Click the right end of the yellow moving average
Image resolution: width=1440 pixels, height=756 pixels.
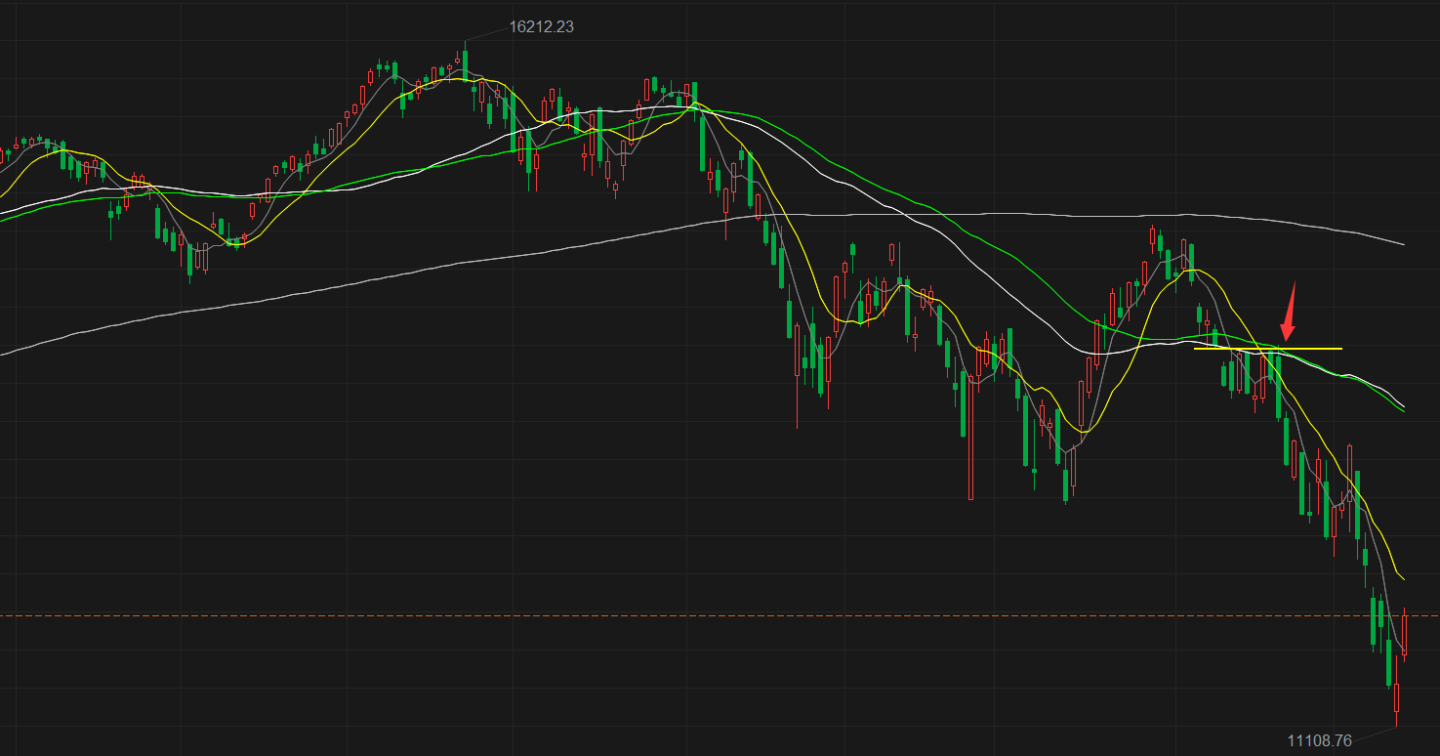[1402, 577]
